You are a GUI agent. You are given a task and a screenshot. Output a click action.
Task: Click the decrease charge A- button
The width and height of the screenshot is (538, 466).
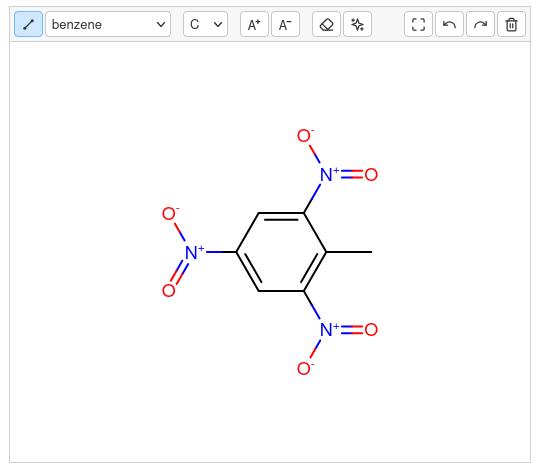(285, 24)
